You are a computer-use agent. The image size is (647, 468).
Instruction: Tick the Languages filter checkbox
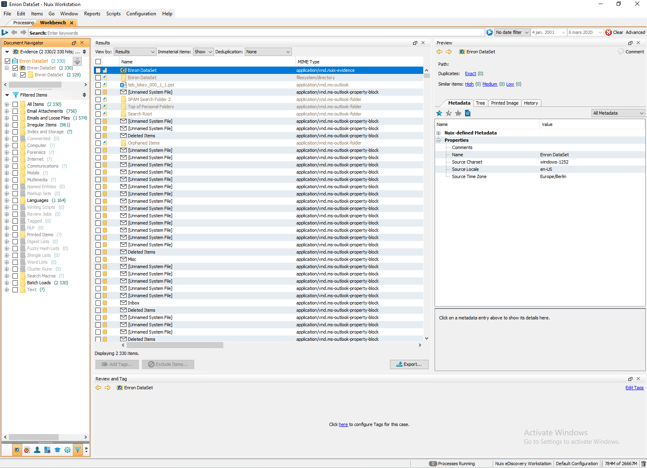click(15, 200)
